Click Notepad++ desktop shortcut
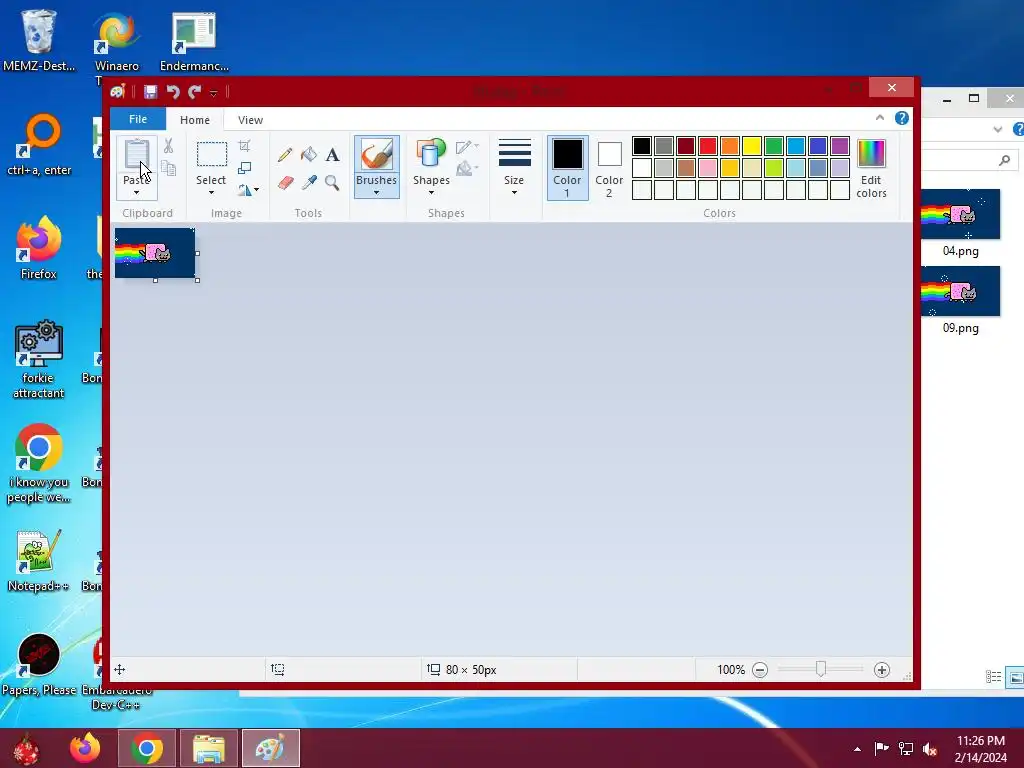Screen dimensions: 1024x768 (x=39, y=560)
